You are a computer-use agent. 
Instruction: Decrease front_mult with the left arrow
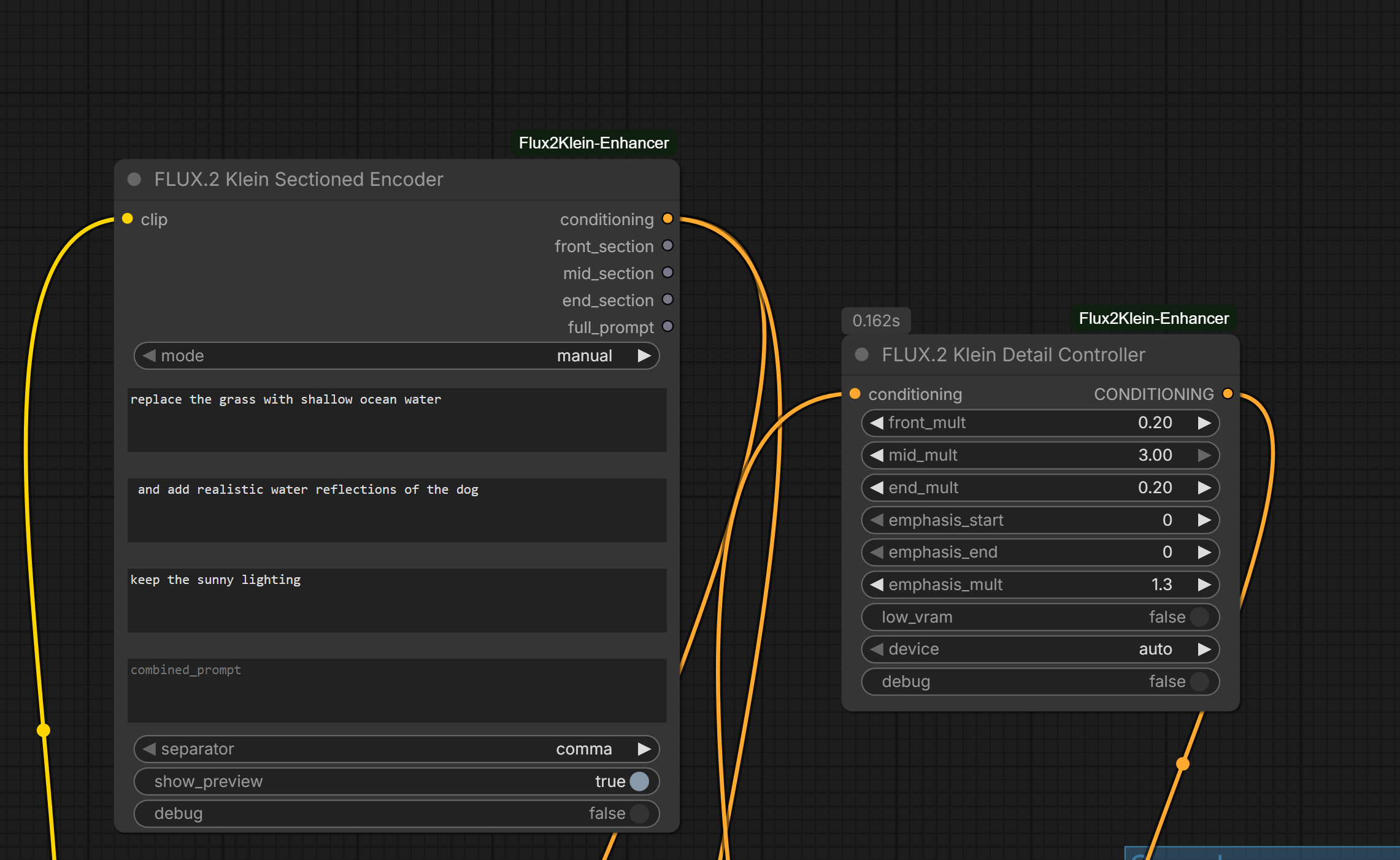pyautogui.click(x=877, y=423)
